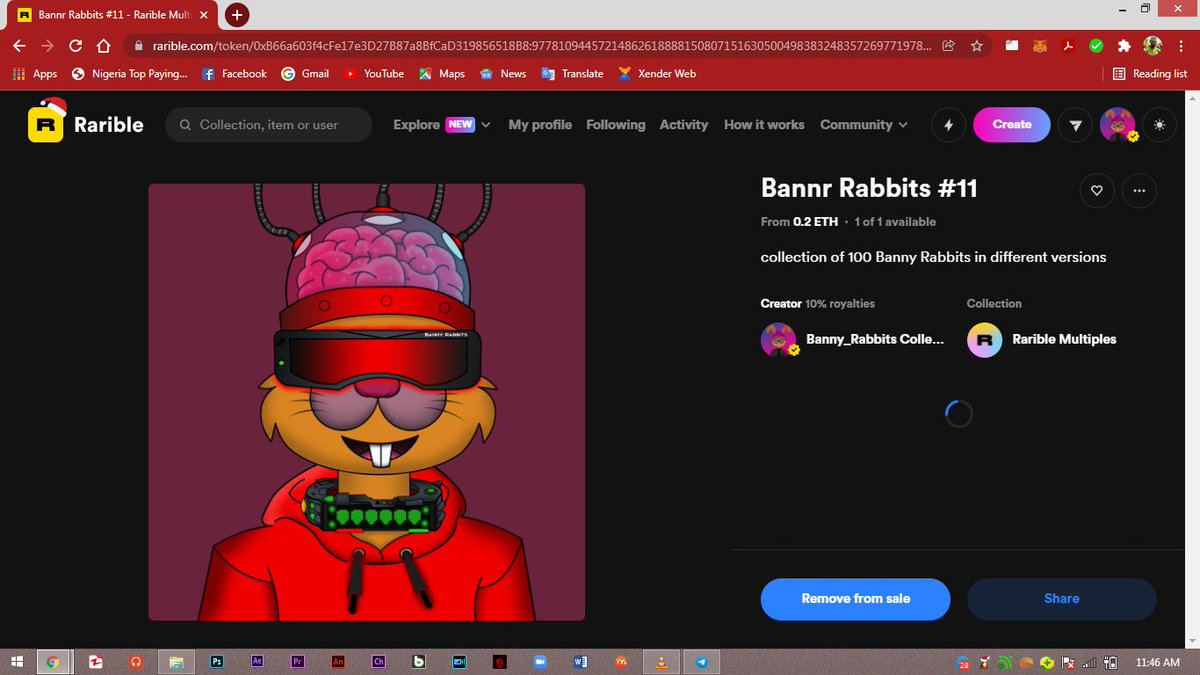Open the Apps bookmark
The height and width of the screenshot is (675, 1200).
click(35, 74)
